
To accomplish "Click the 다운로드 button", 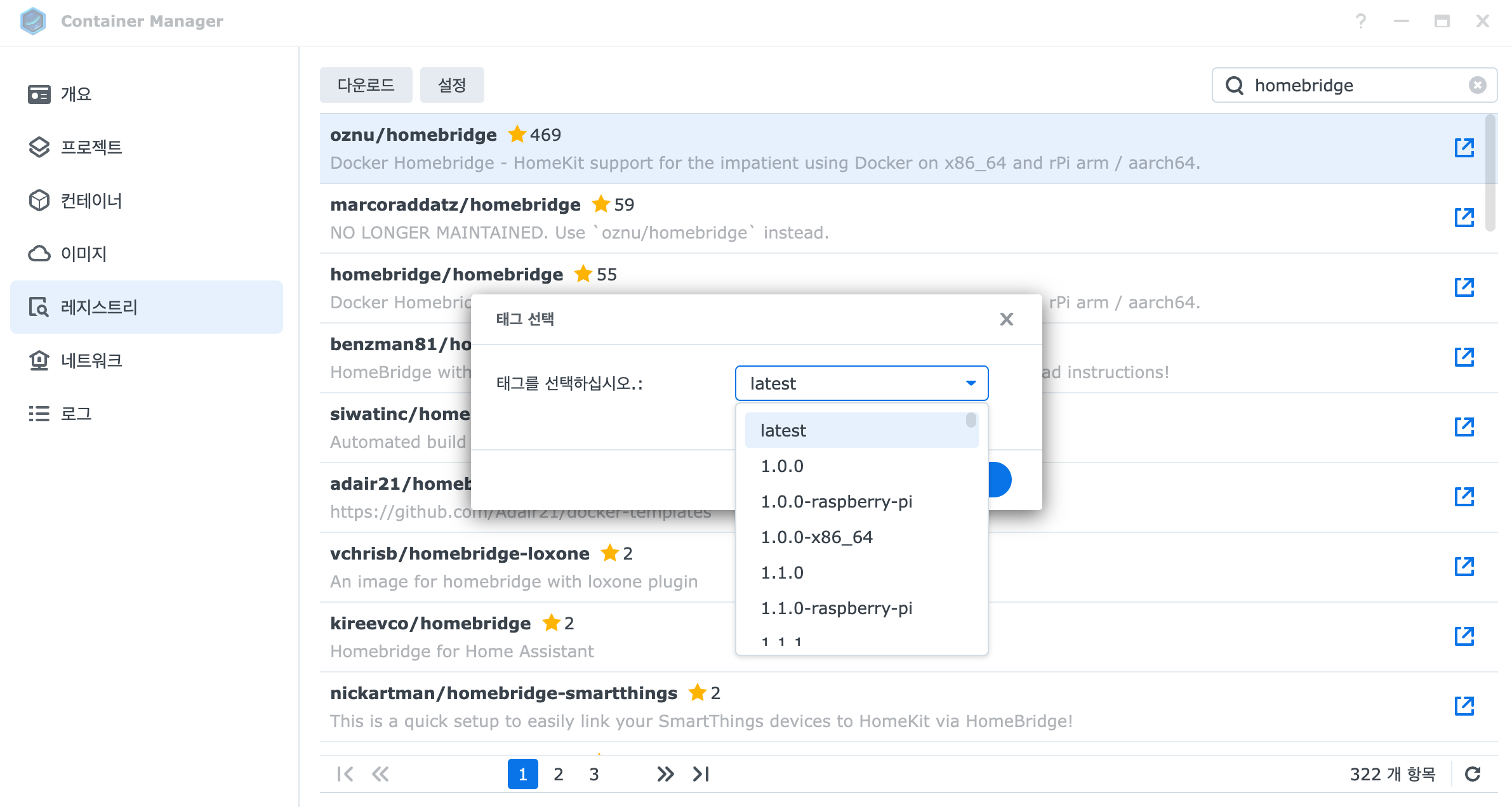I will click(366, 85).
